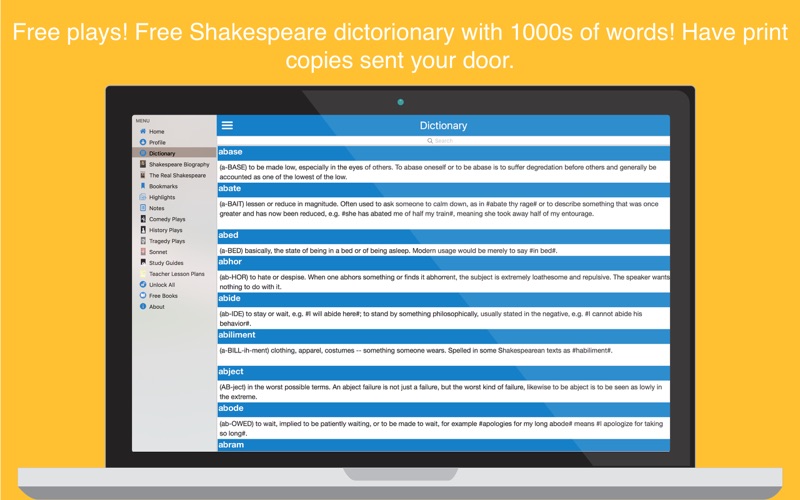This screenshot has width=800, height=500.
Task: Open Free Books menu label
Action: click(x=163, y=296)
